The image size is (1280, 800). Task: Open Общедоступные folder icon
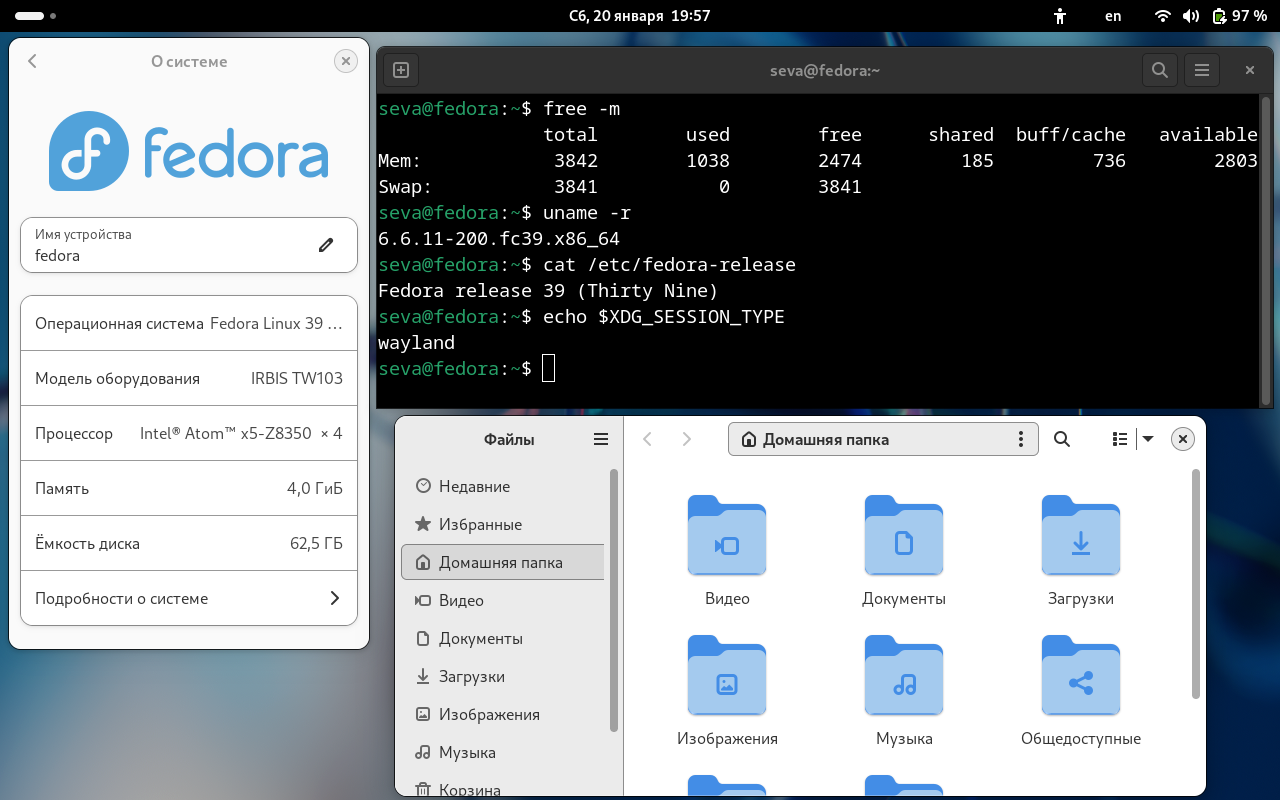[x=1081, y=675]
